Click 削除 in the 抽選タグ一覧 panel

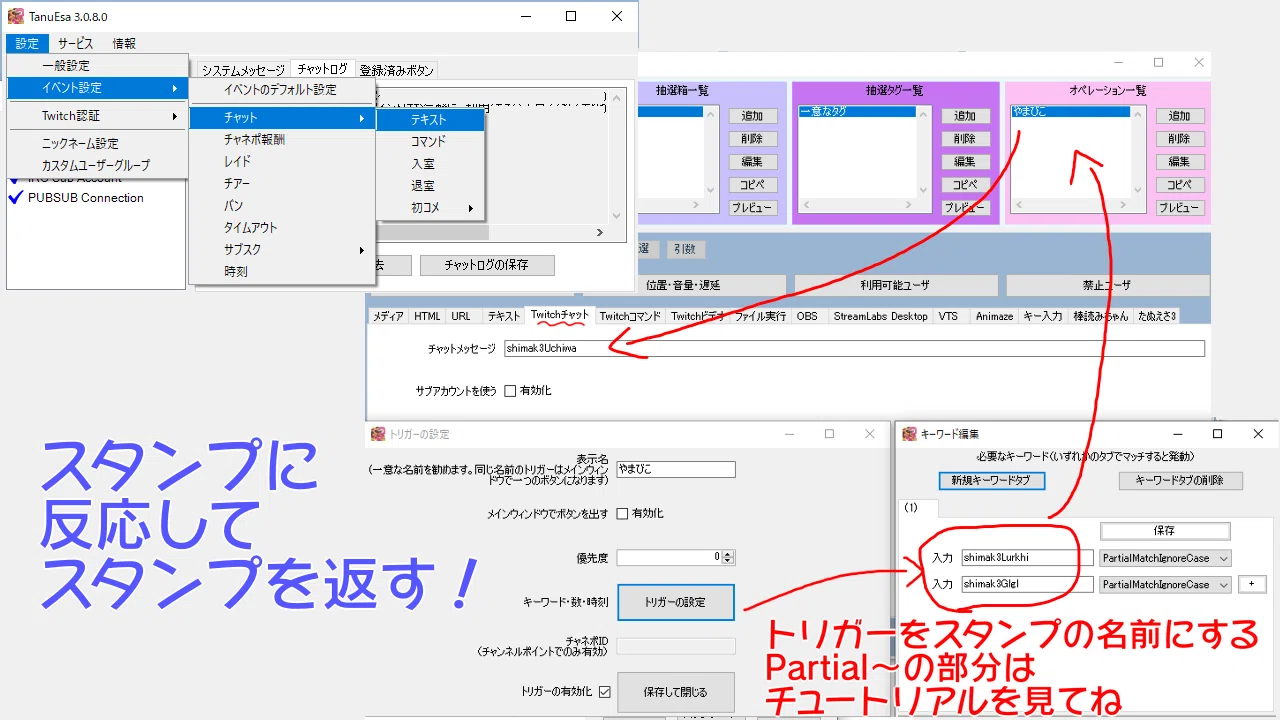965,139
